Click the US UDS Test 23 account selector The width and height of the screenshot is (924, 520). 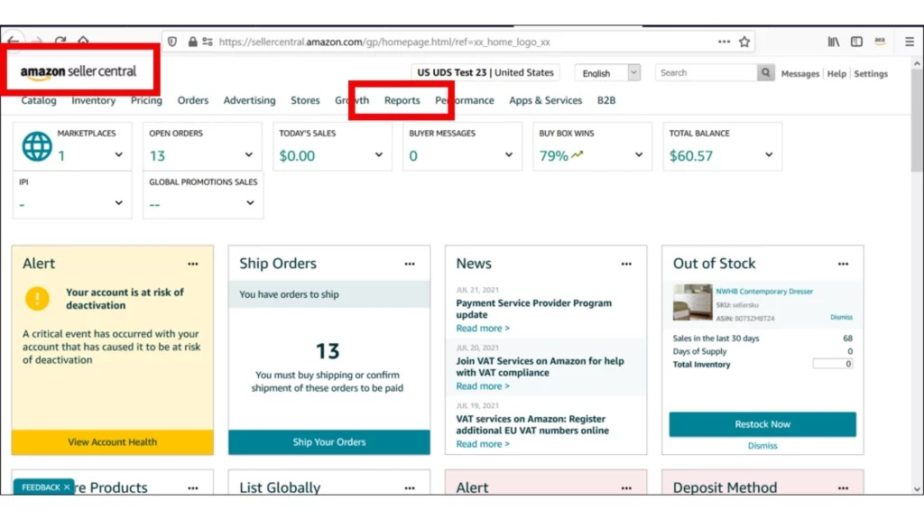click(486, 73)
